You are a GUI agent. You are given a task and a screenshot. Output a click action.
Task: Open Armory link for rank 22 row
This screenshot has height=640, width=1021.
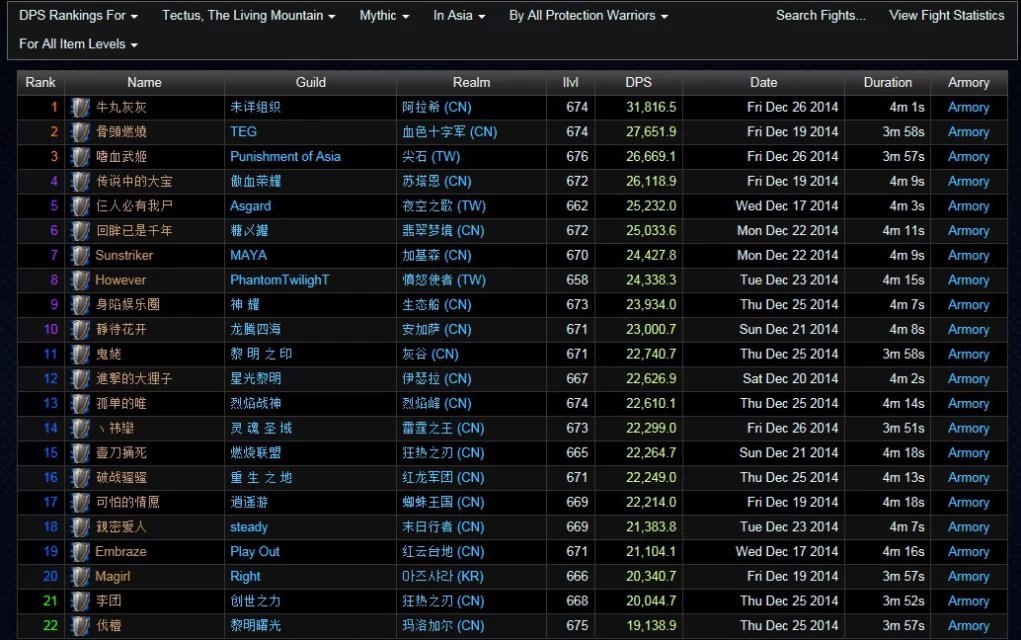tap(968, 626)
